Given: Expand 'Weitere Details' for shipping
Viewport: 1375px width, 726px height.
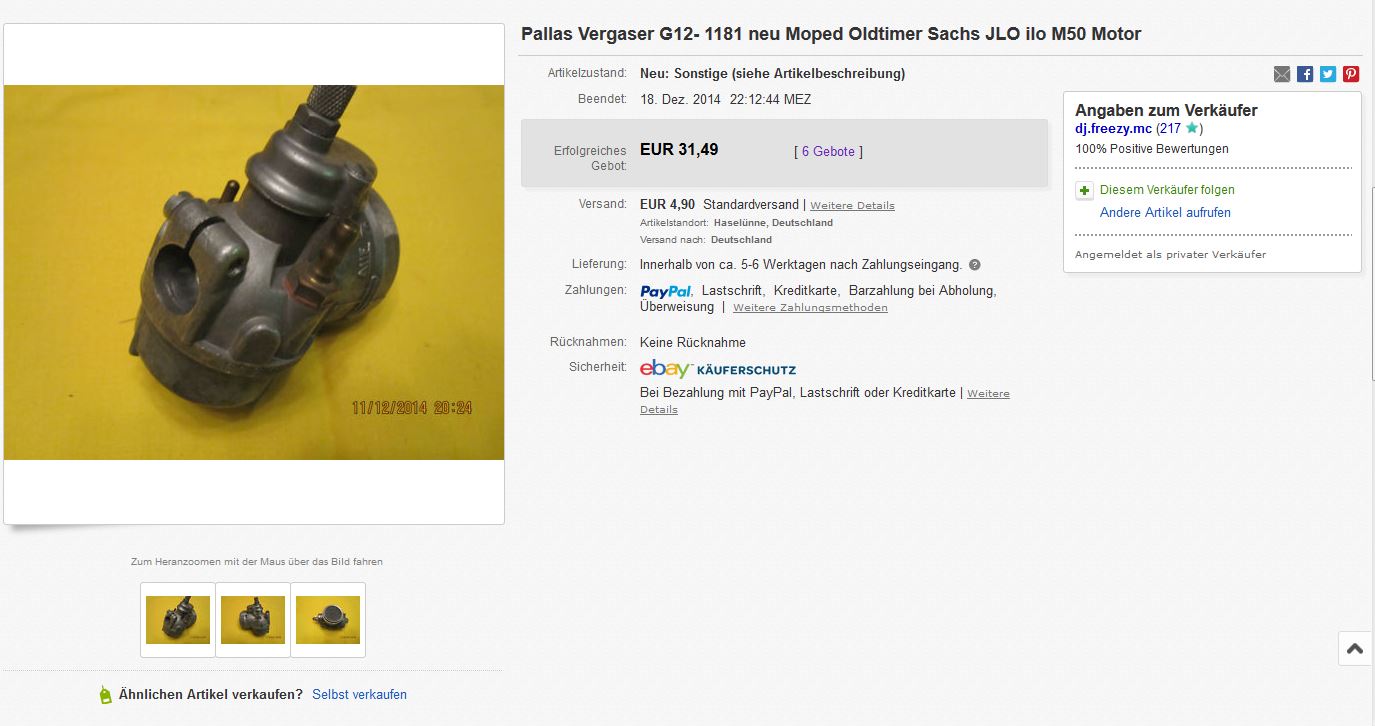Looking at the screenshot, I should [852, 206].
